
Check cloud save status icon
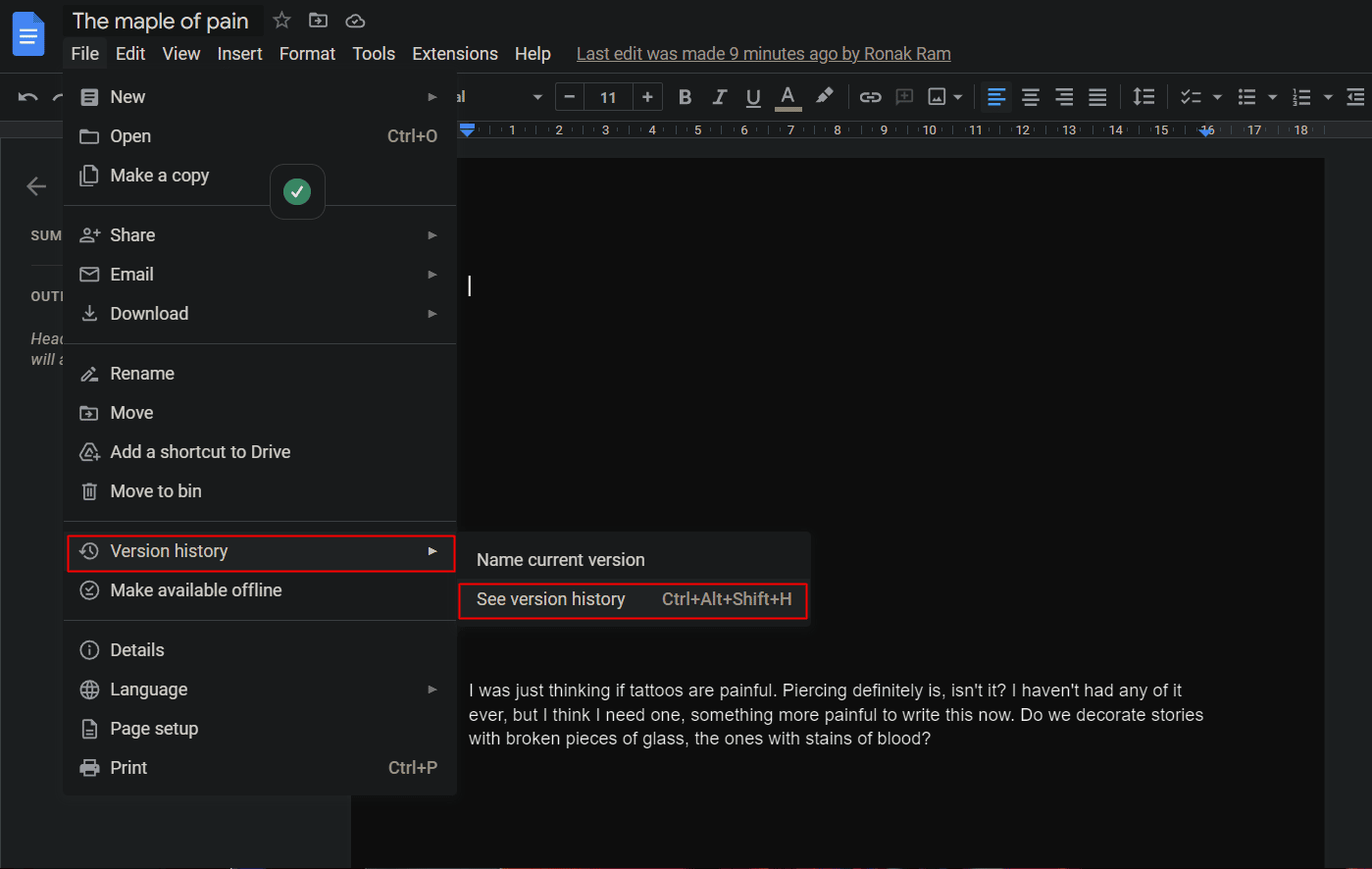[355, 20]
